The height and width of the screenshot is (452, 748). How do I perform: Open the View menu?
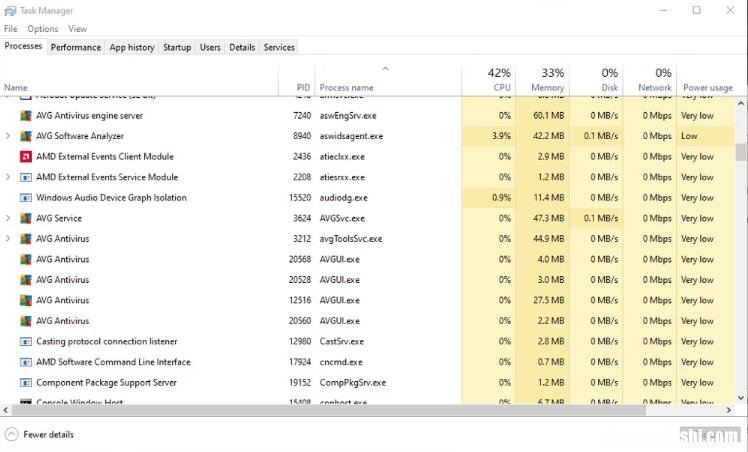tap(77, 29)
